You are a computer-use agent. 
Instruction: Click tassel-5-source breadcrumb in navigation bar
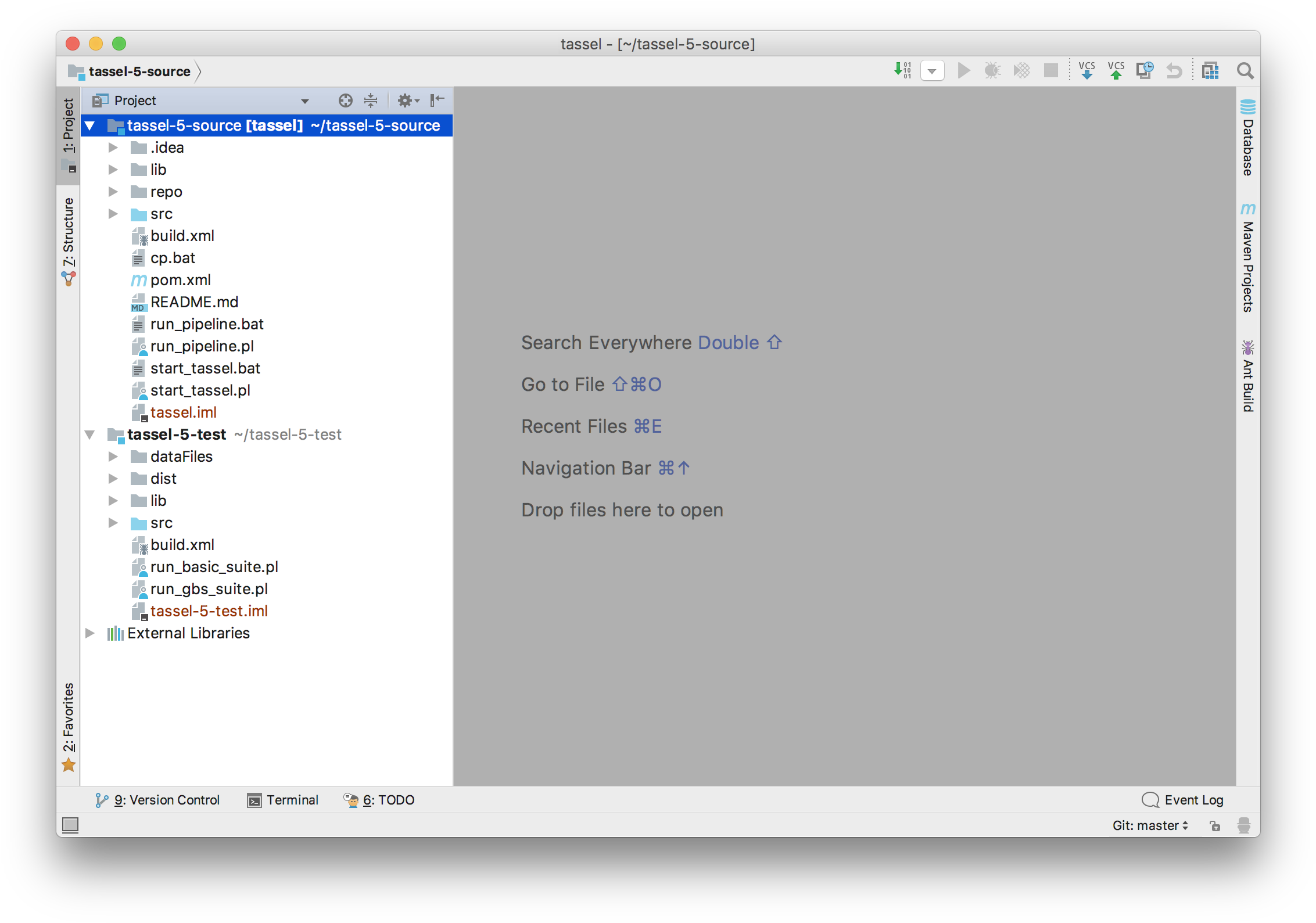[139, 71]
